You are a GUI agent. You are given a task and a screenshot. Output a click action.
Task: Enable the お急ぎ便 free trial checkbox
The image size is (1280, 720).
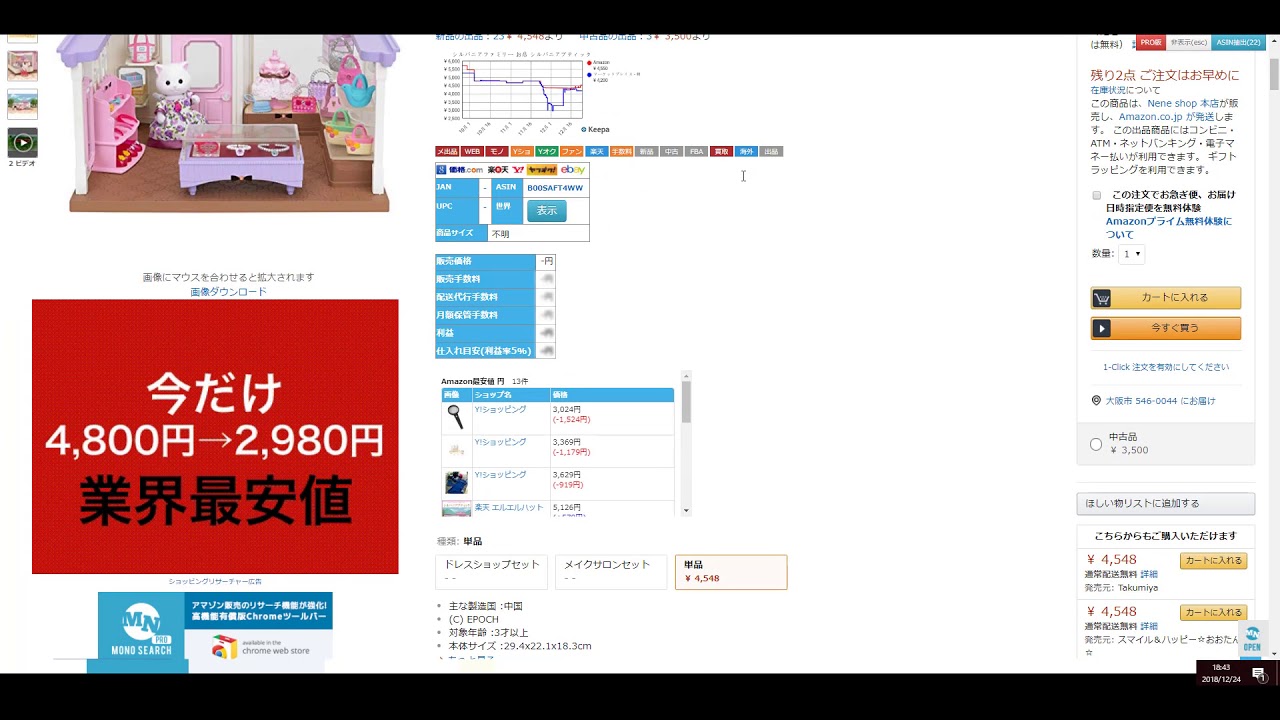click(1097, 195)
